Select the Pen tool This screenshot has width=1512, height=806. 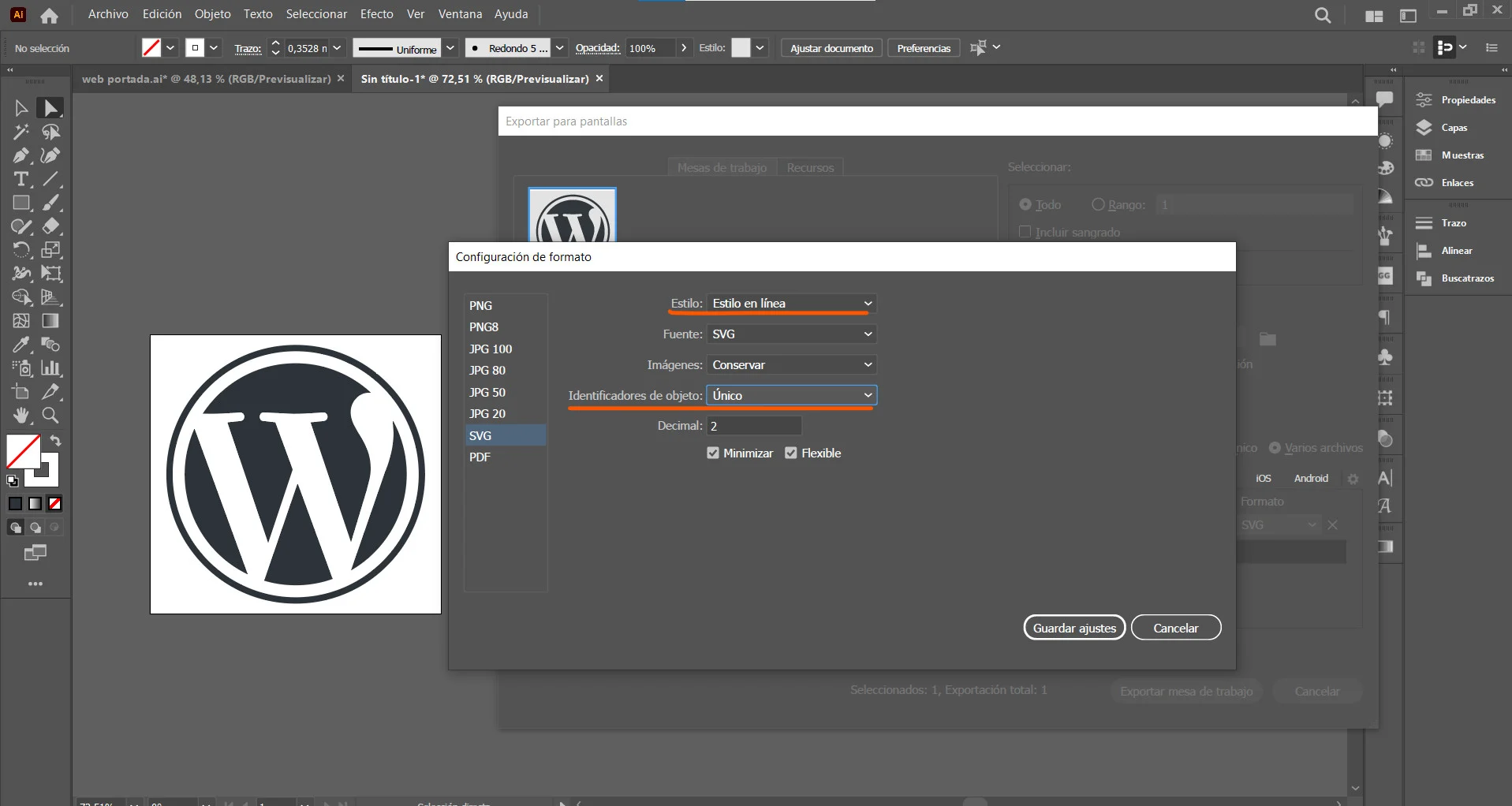(x=21, y=155)
